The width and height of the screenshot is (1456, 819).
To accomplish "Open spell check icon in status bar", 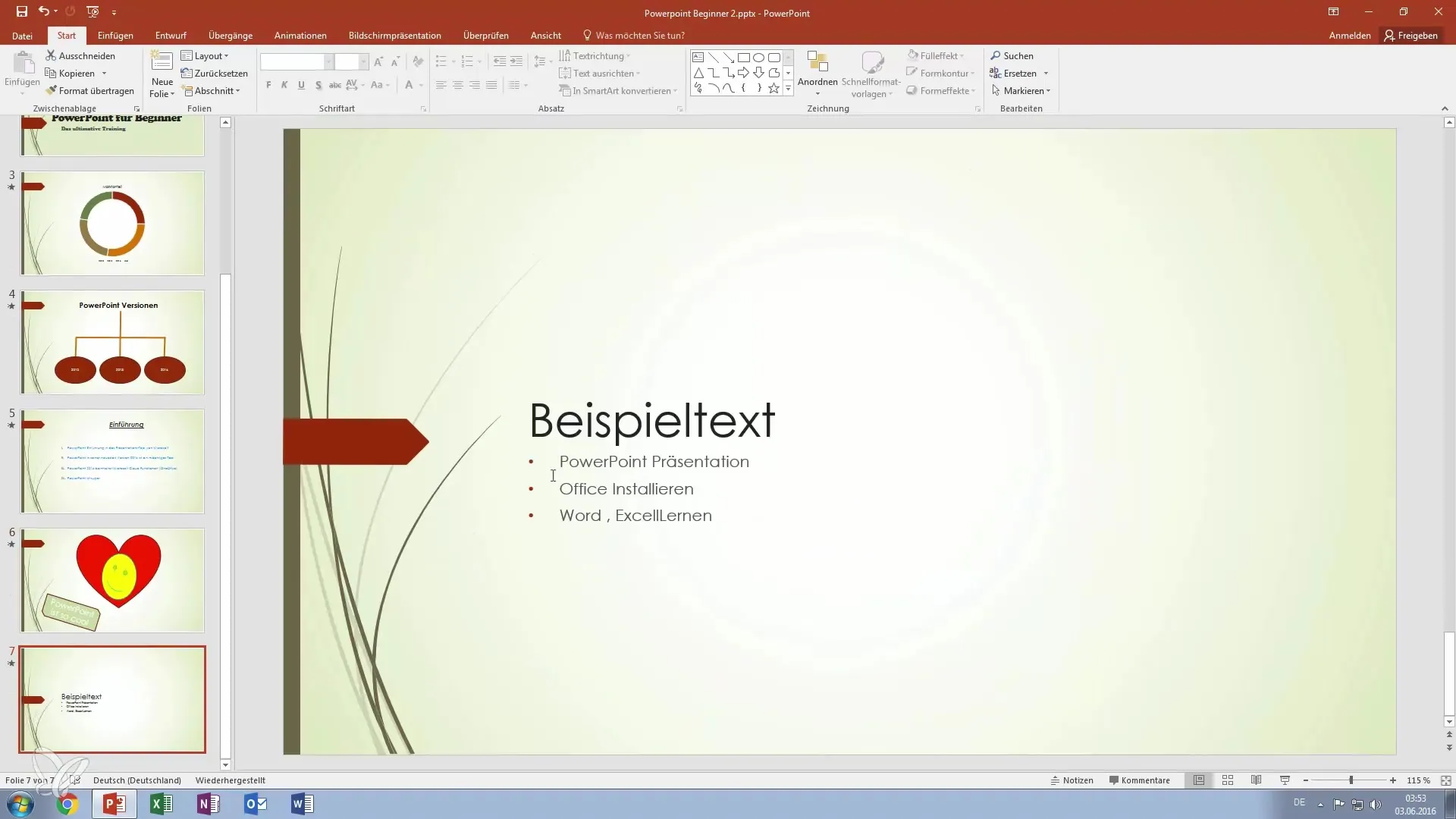I will pyautogui.click(x=74, y=780).
